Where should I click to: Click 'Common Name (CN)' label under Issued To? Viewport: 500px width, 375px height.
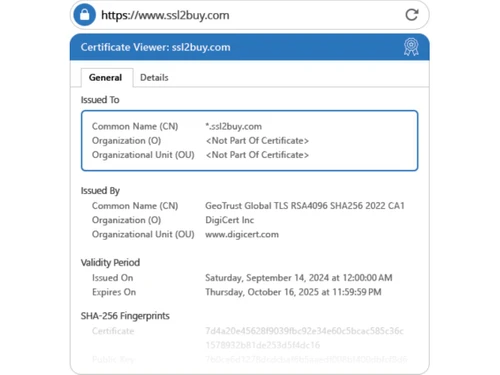pyautogui.click(x=135, y=126)
